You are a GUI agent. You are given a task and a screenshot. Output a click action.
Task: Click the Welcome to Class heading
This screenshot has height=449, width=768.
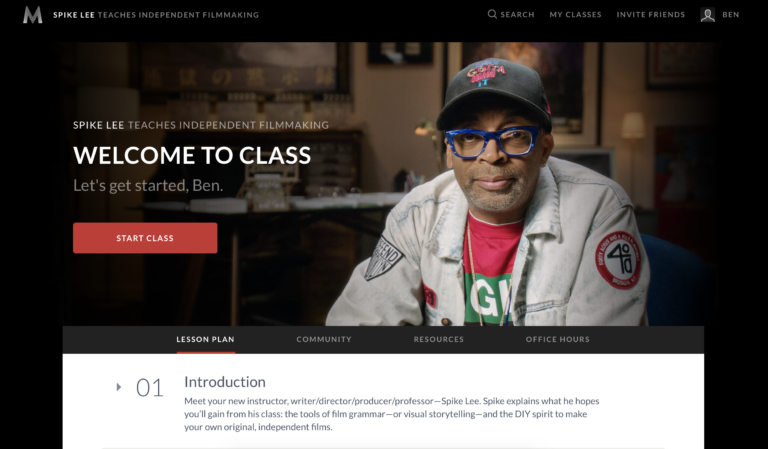point(192,155)
